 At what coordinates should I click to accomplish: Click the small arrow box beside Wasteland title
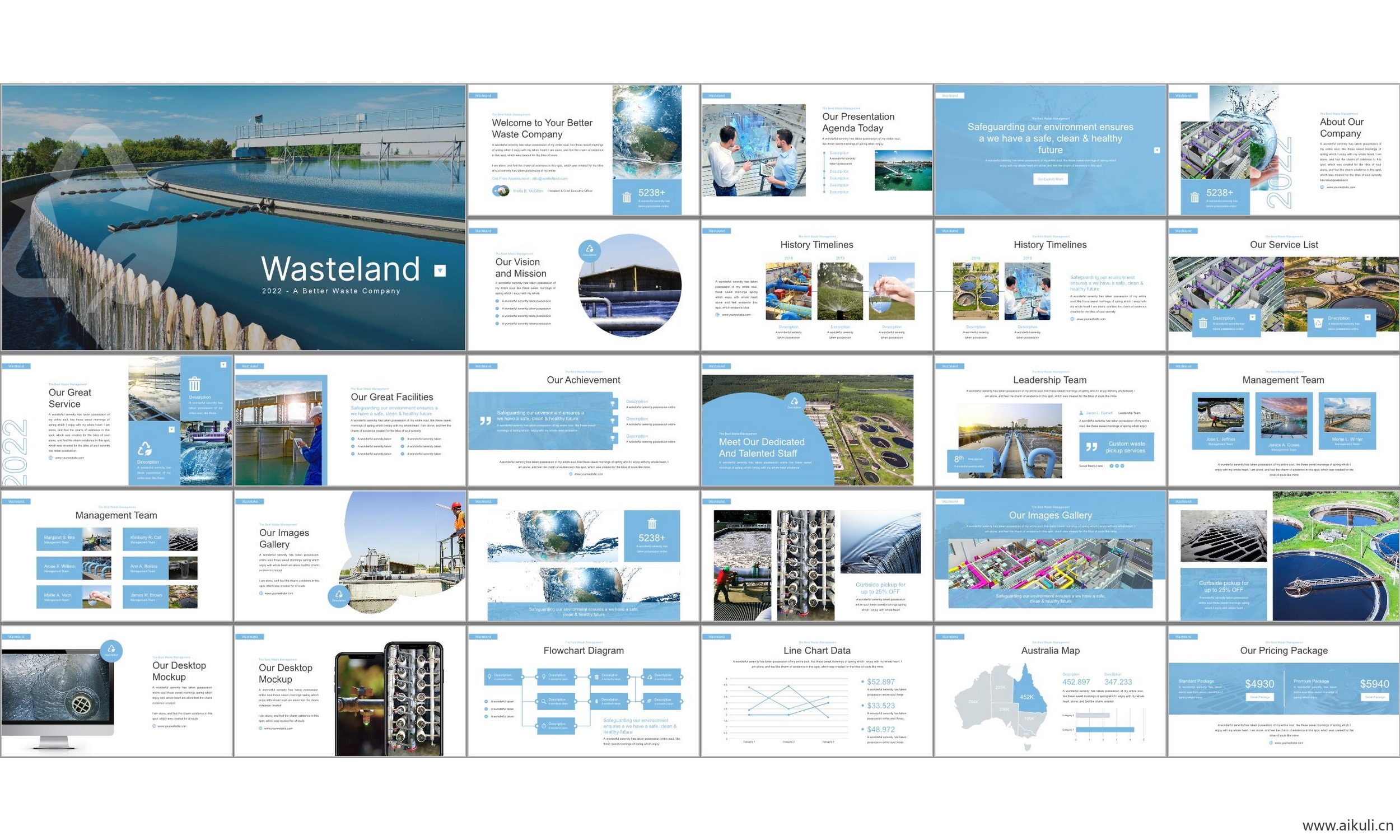(440, 270)
